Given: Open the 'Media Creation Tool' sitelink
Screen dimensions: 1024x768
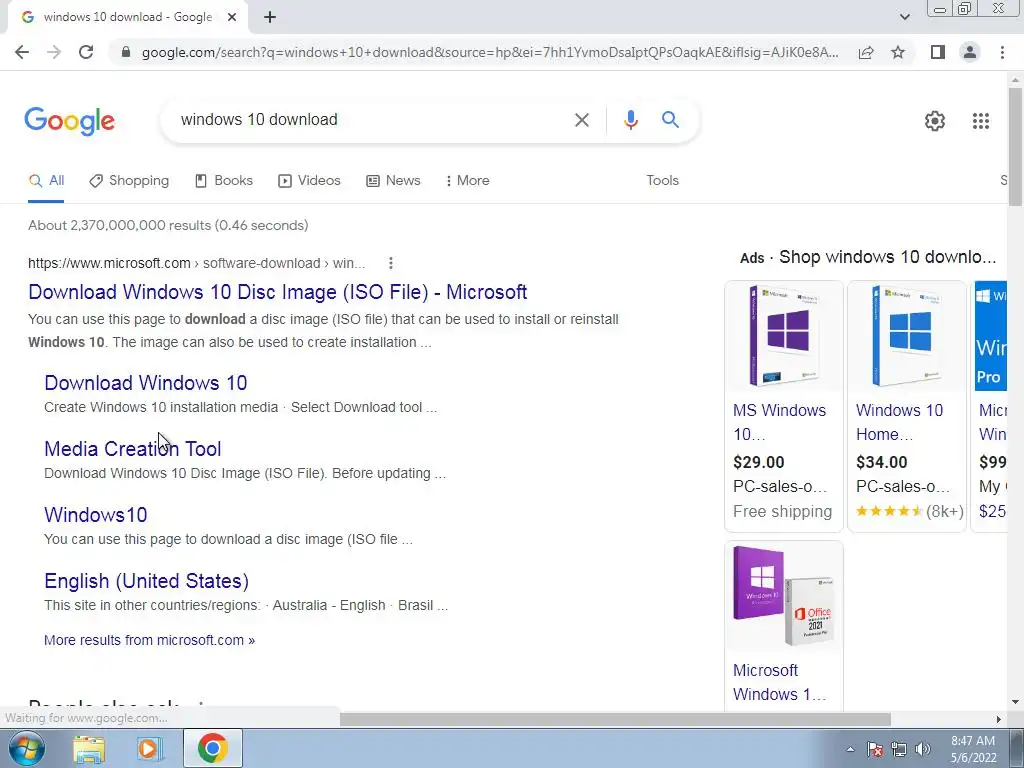Looking at the screenshot, I should pos(133,449).
